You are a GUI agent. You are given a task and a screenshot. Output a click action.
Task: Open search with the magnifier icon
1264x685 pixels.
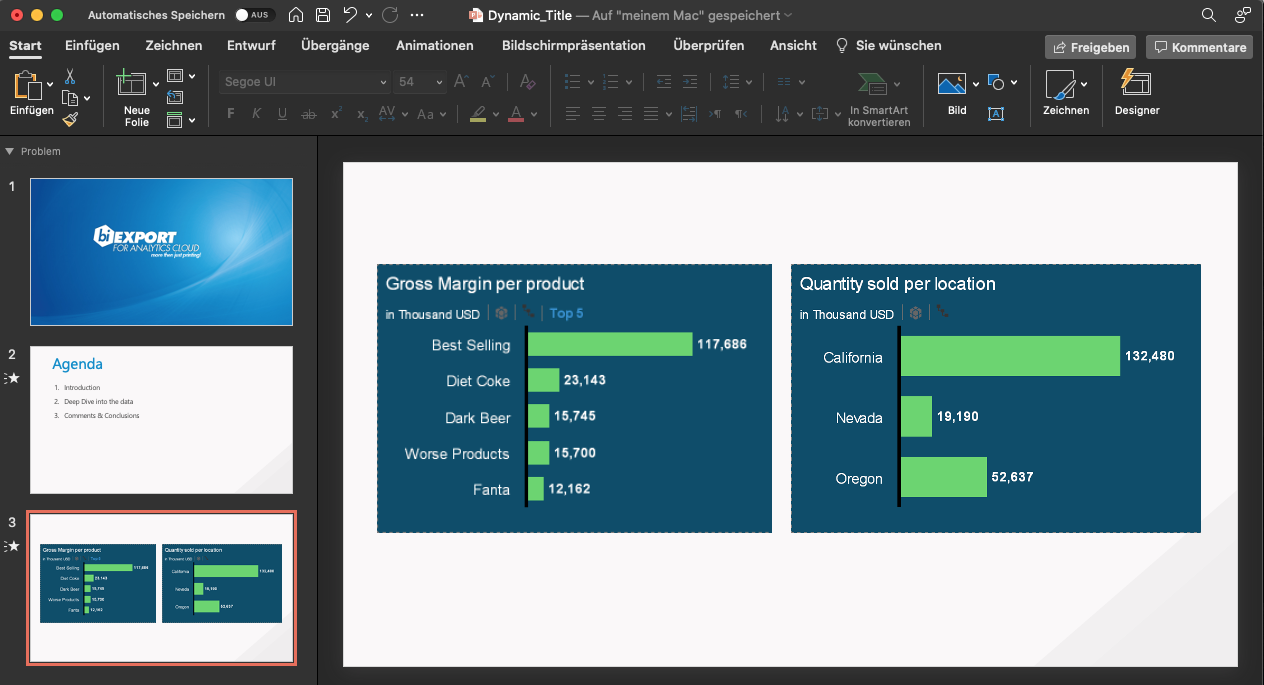point(1209,15)
